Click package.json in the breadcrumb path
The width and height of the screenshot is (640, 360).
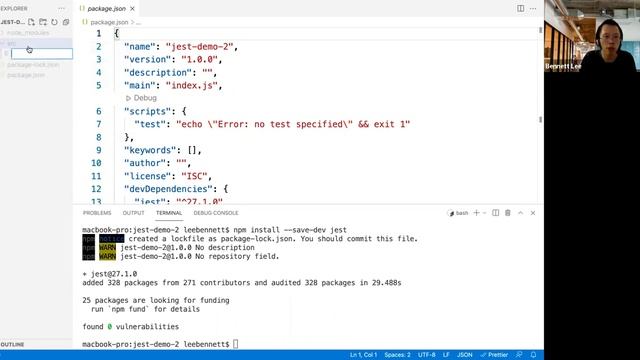pyautogui.click(x=109, y=22)
